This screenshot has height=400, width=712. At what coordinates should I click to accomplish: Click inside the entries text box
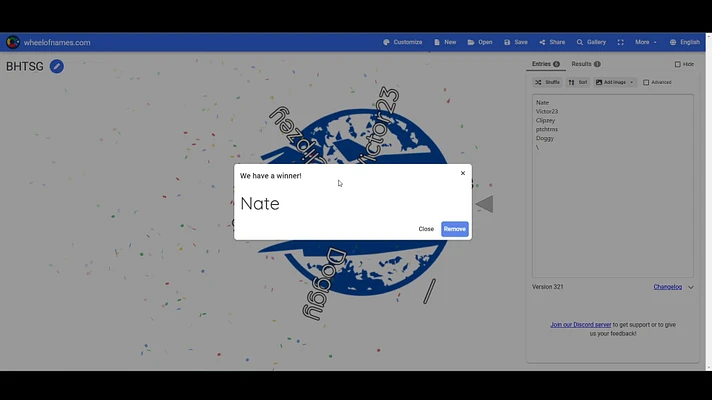point(612,200)
